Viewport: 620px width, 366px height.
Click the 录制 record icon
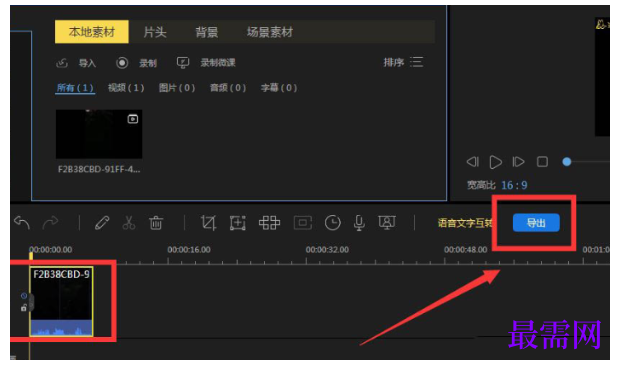point(122,63)
